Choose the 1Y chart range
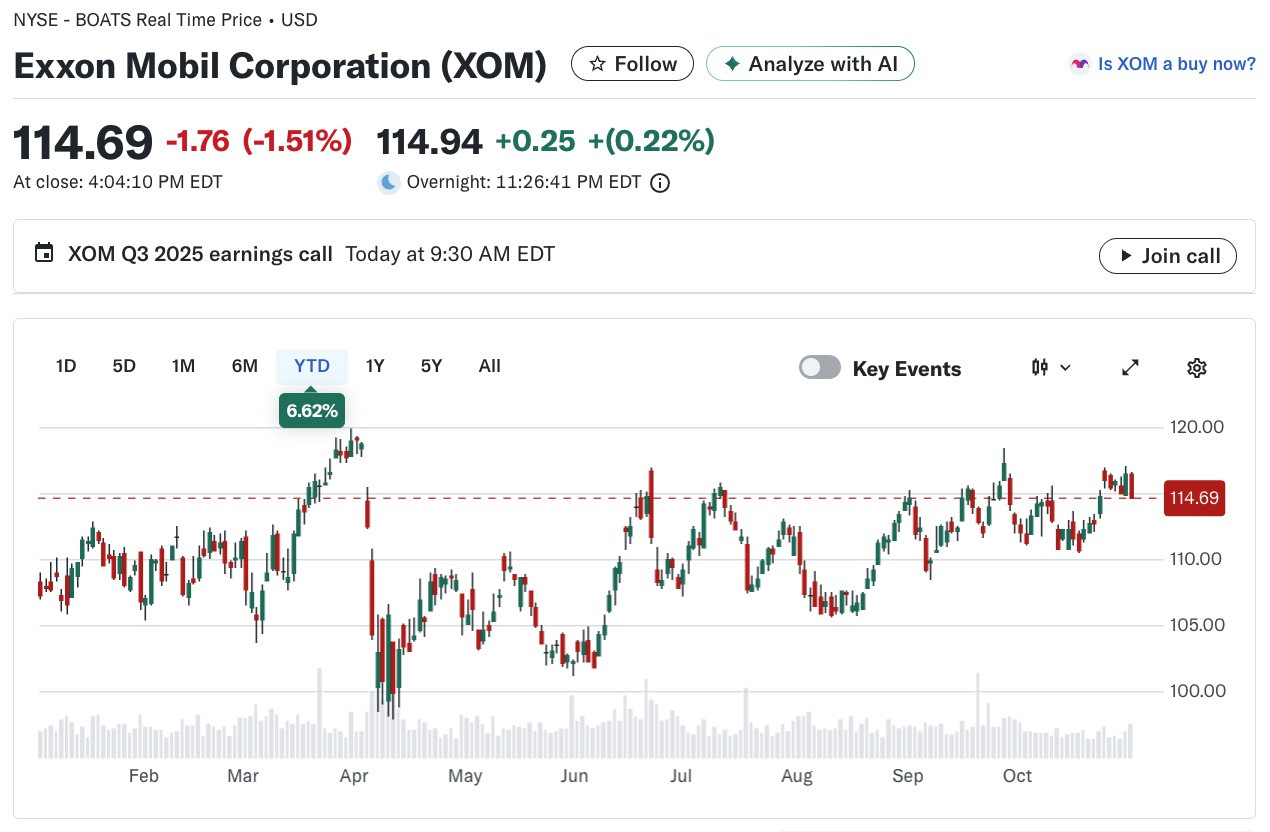Viewport: 1270px width, 832px height. pos(375,366)
